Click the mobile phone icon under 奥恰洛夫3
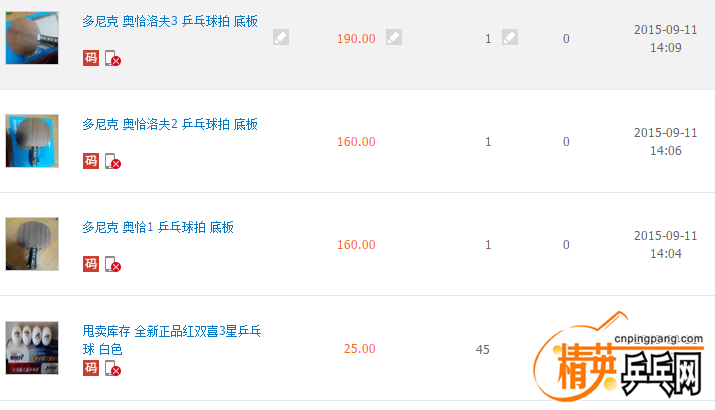This screenshot has height=410, width=715. [111, 59]
